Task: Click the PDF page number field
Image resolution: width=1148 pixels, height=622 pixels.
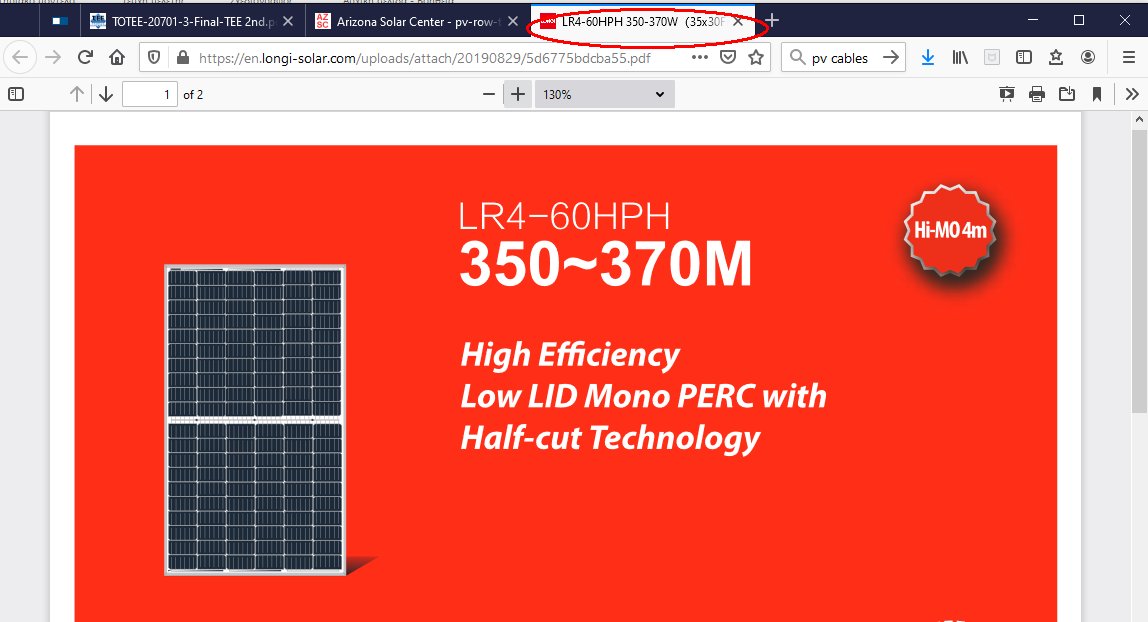Action: click(149, 94)
